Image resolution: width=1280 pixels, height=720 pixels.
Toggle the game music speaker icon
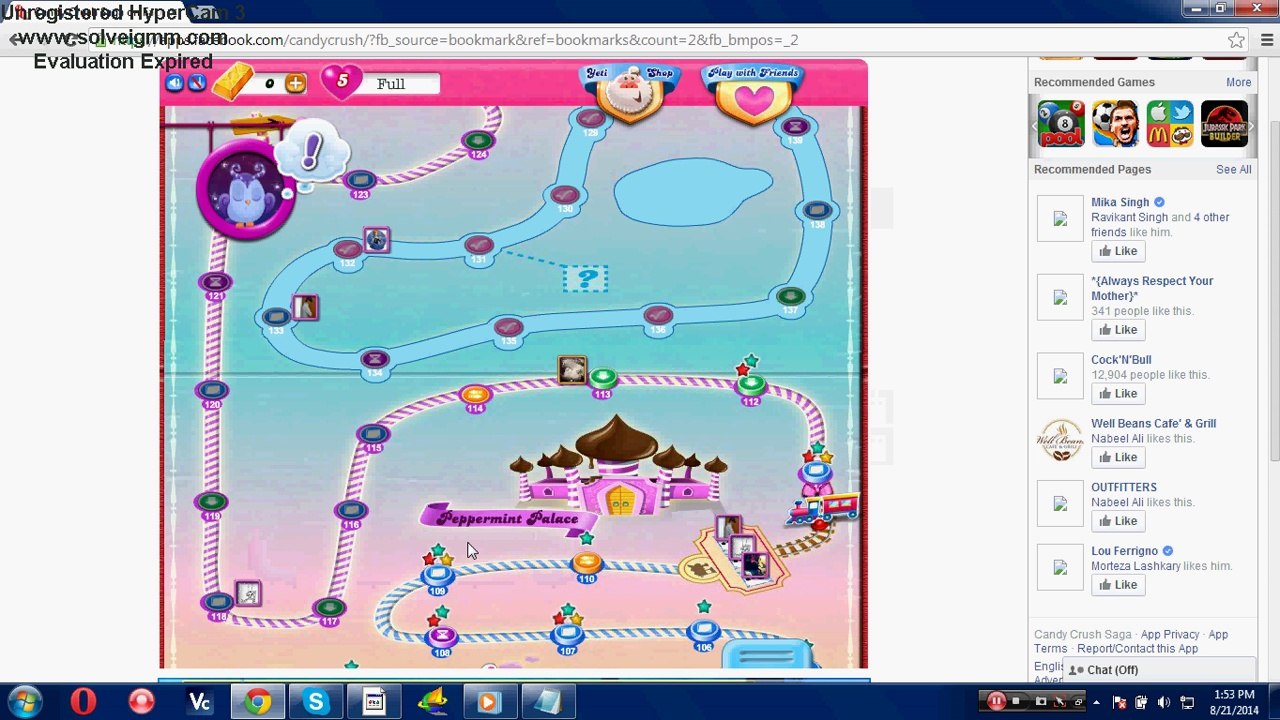pyautogui.click(x=175, y=83)
